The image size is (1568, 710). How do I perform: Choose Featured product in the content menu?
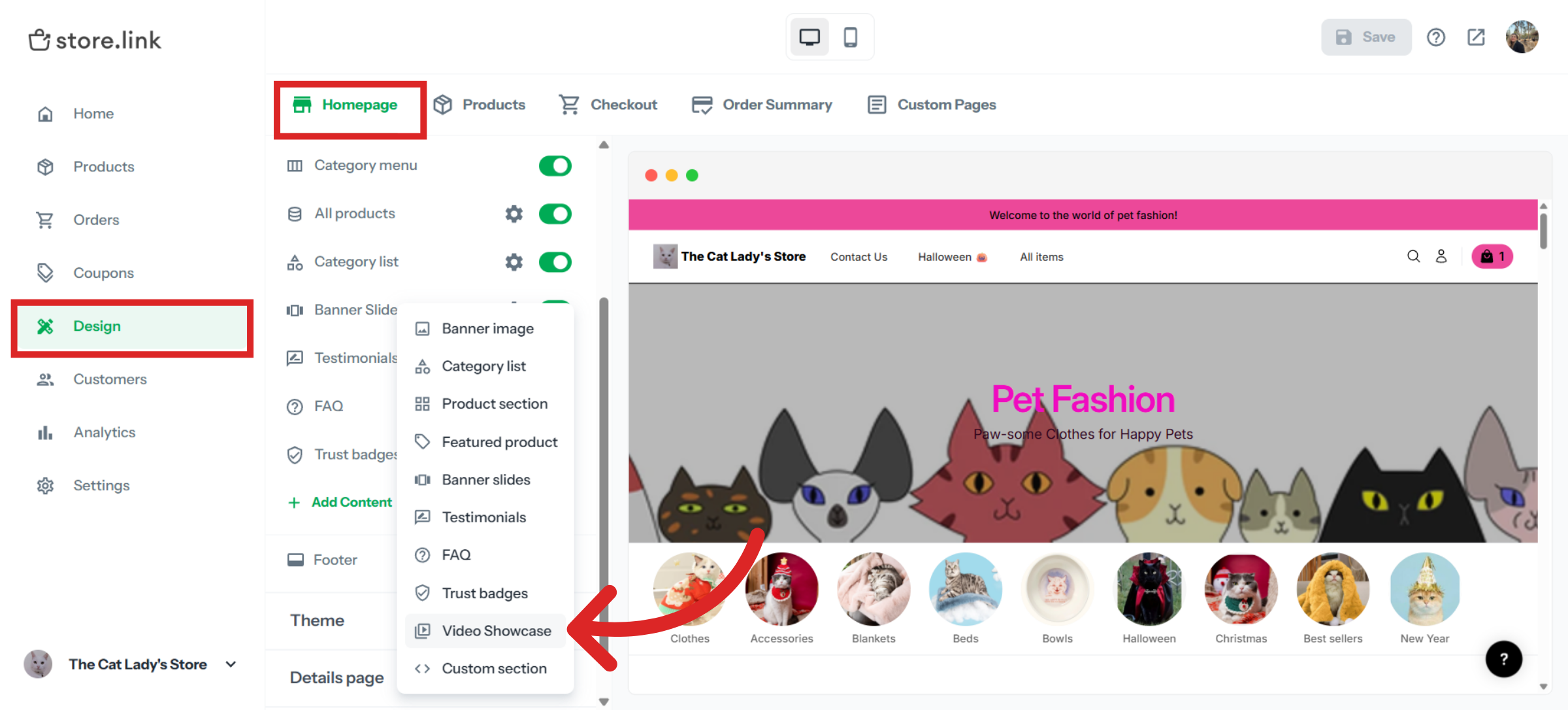(485, 442)
